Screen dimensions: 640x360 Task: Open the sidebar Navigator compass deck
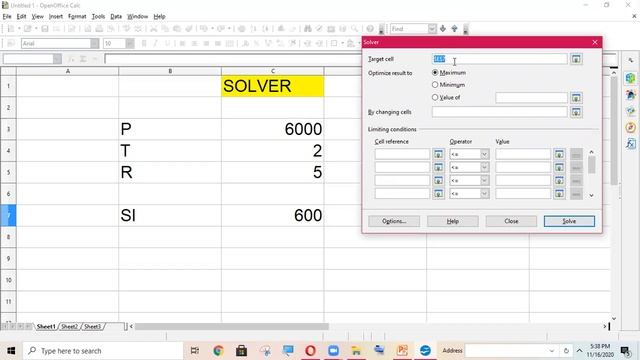[x=631, y=127]
